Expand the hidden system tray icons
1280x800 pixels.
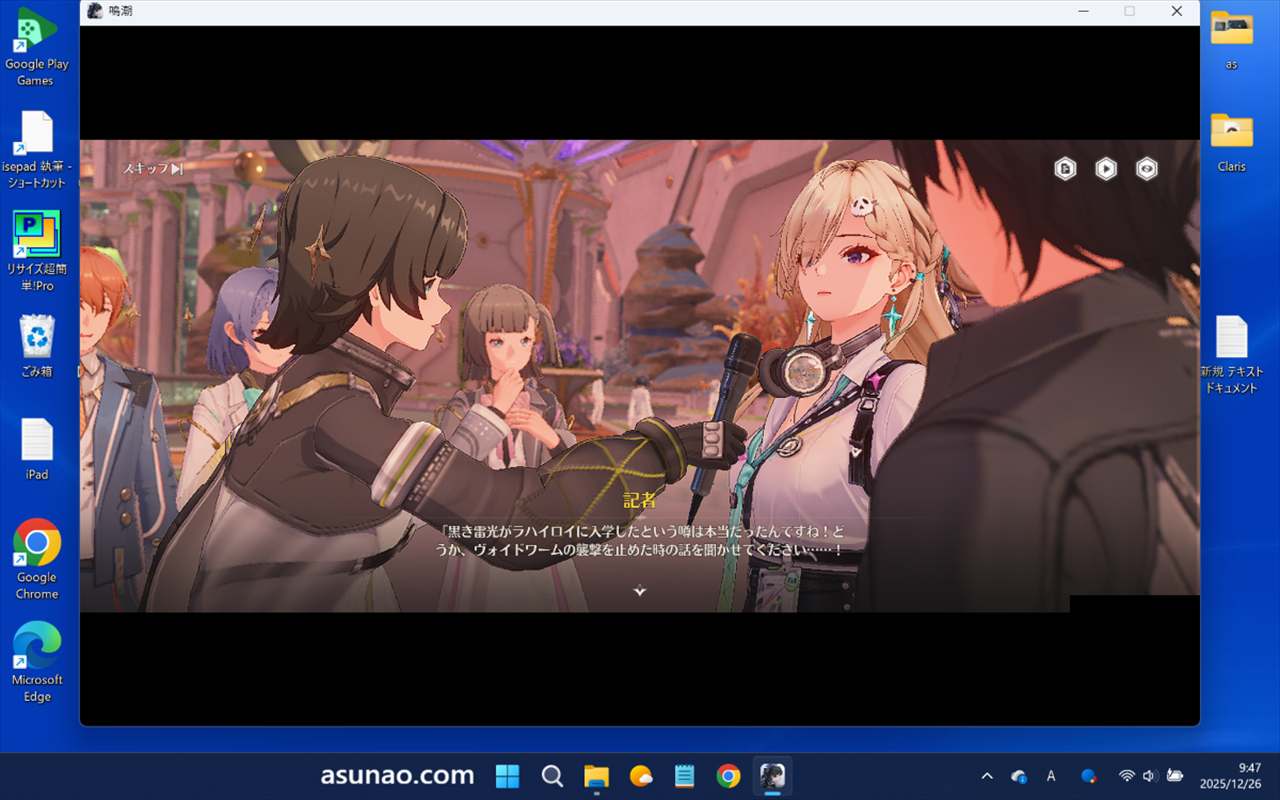[987, 776]
